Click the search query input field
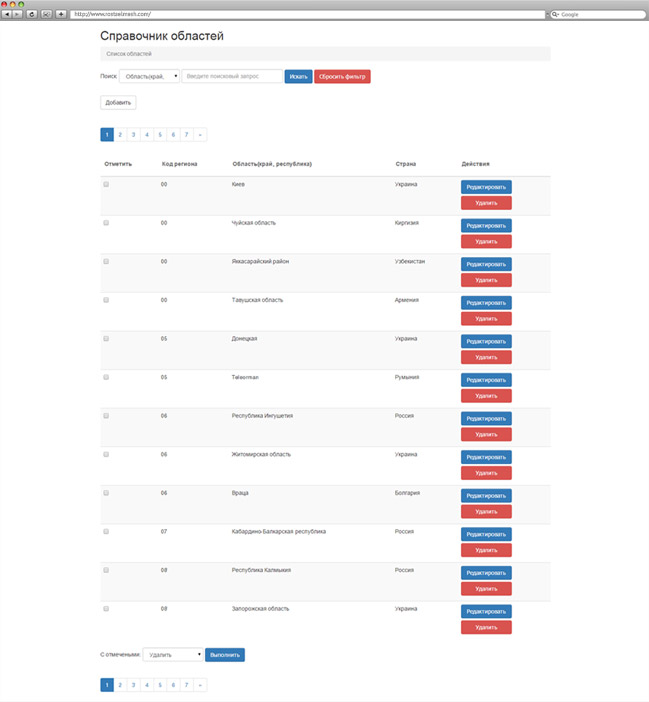The height and width of the screenshot is (702, 649). click(x=232, y=77)
